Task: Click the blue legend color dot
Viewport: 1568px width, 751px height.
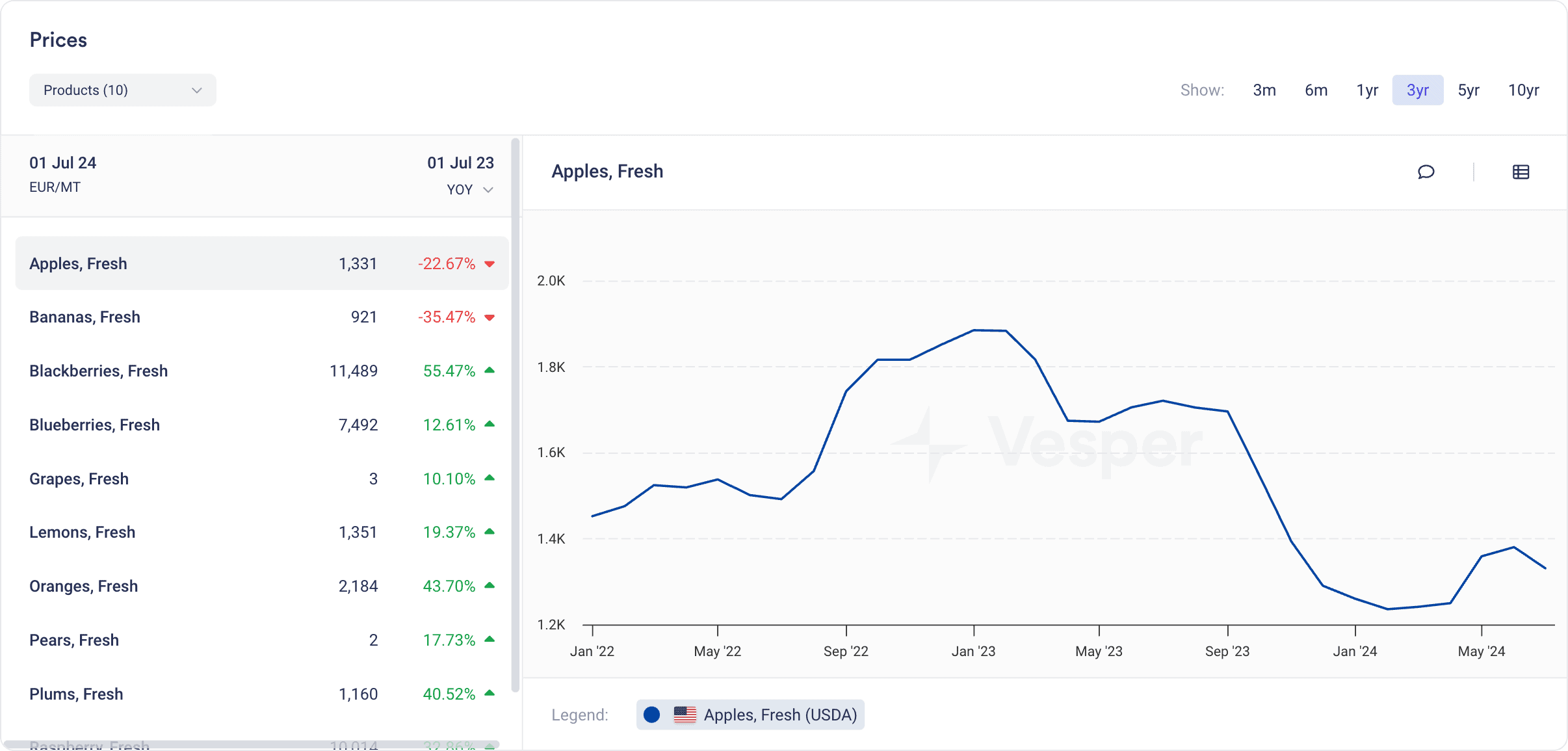Action: point(651,715)
